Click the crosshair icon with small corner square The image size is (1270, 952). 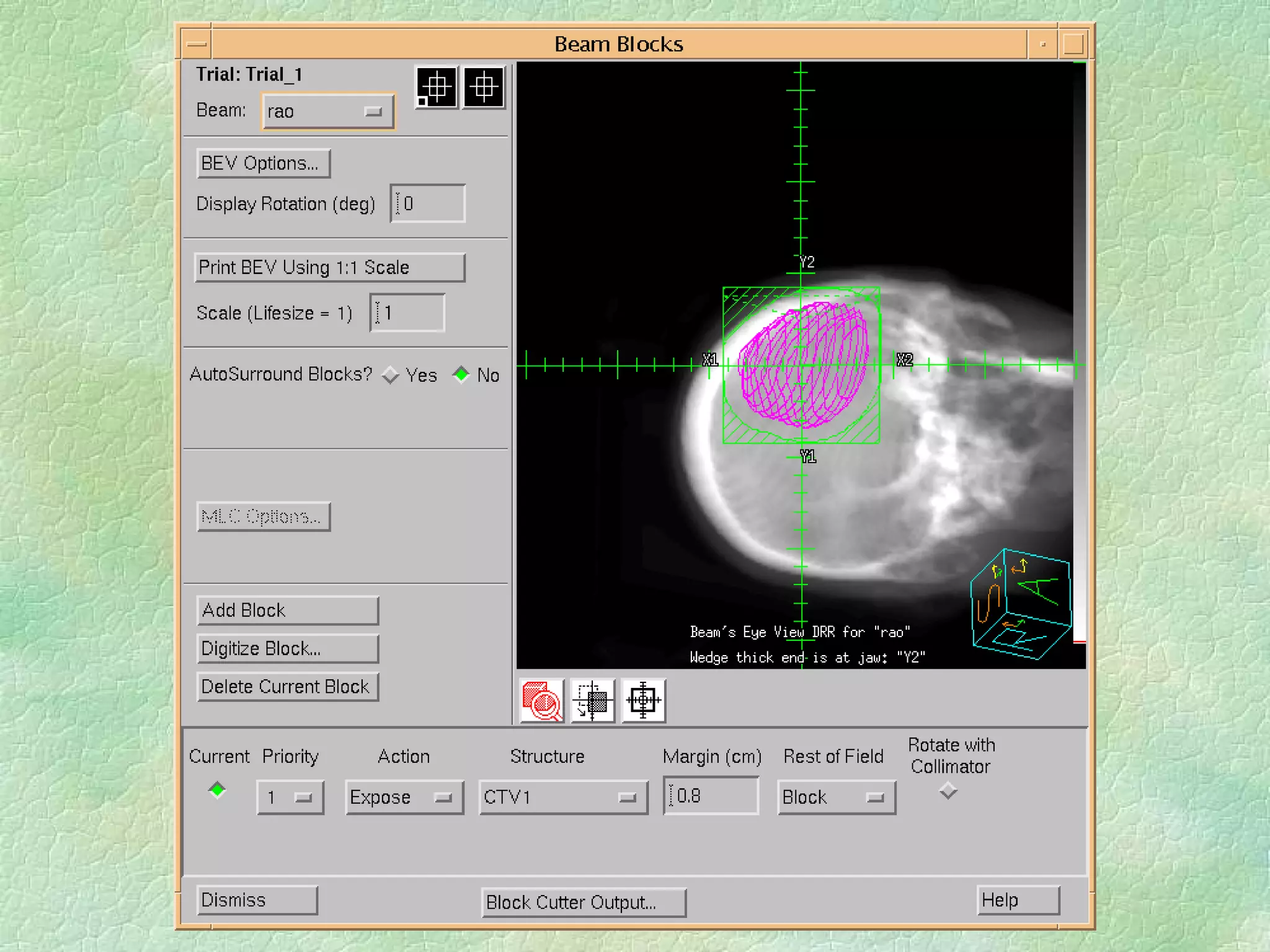point(437,87)
